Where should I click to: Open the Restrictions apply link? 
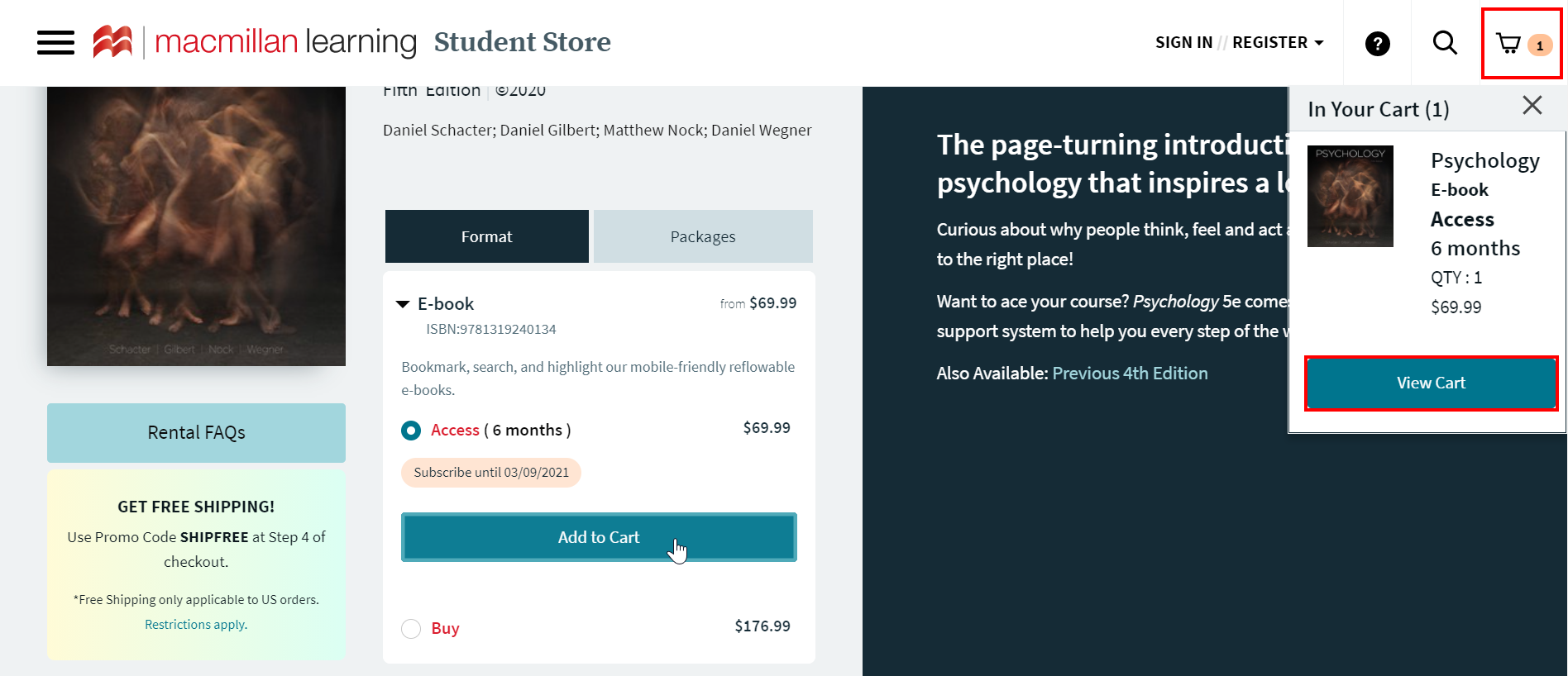pos(195,624)
